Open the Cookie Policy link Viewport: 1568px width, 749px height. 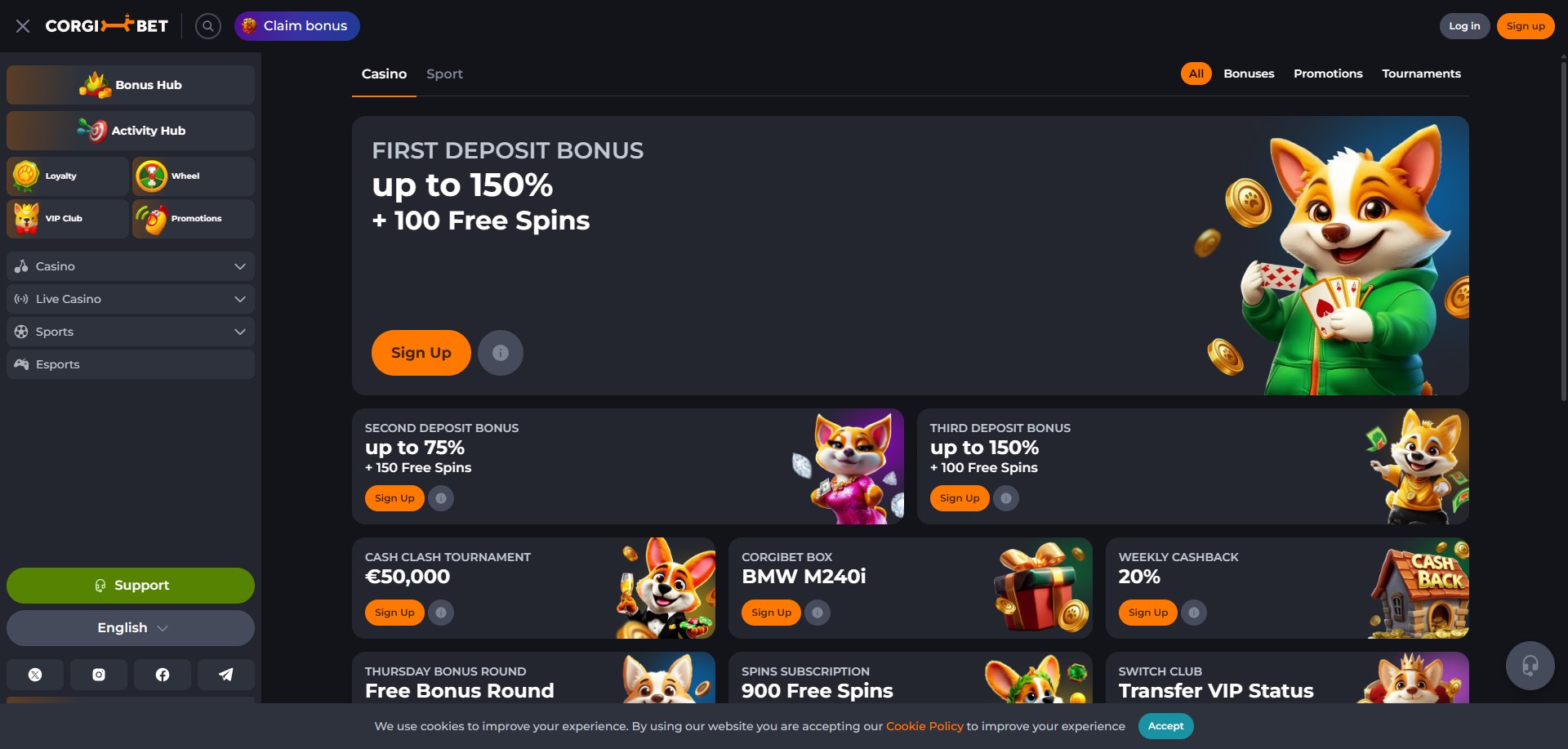pyautogui.click(x=924, y=726)
